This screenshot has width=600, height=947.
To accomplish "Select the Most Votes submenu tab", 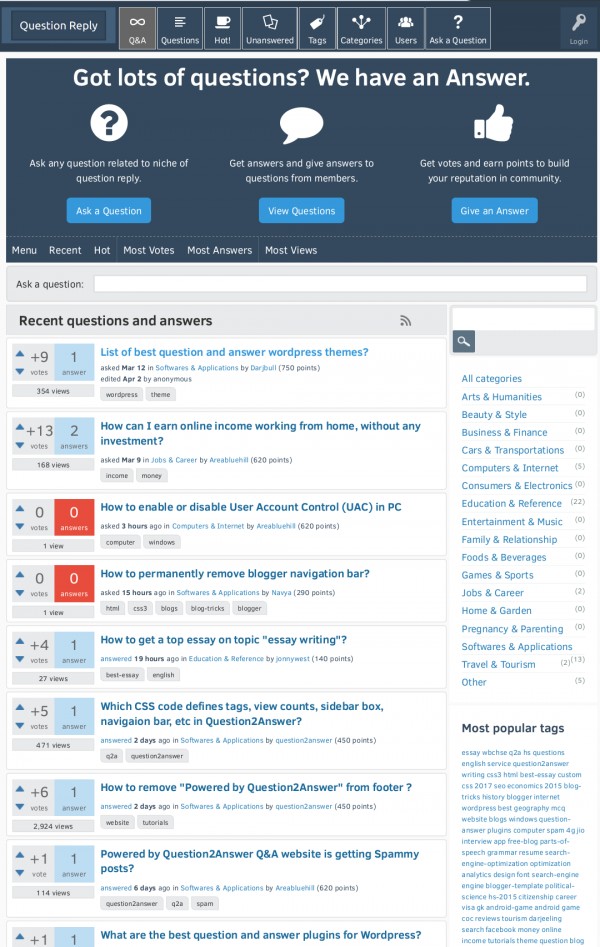I will 148,250.
